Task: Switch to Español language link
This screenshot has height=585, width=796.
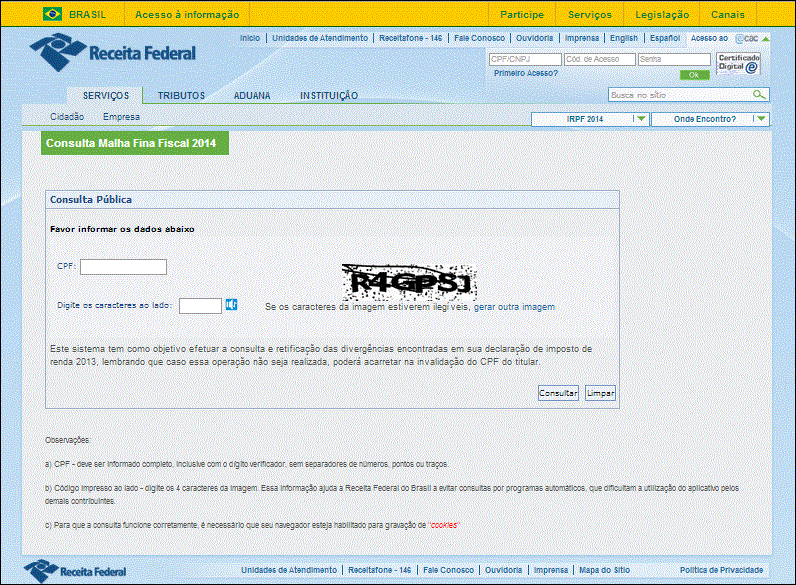Action: point(665,38)
